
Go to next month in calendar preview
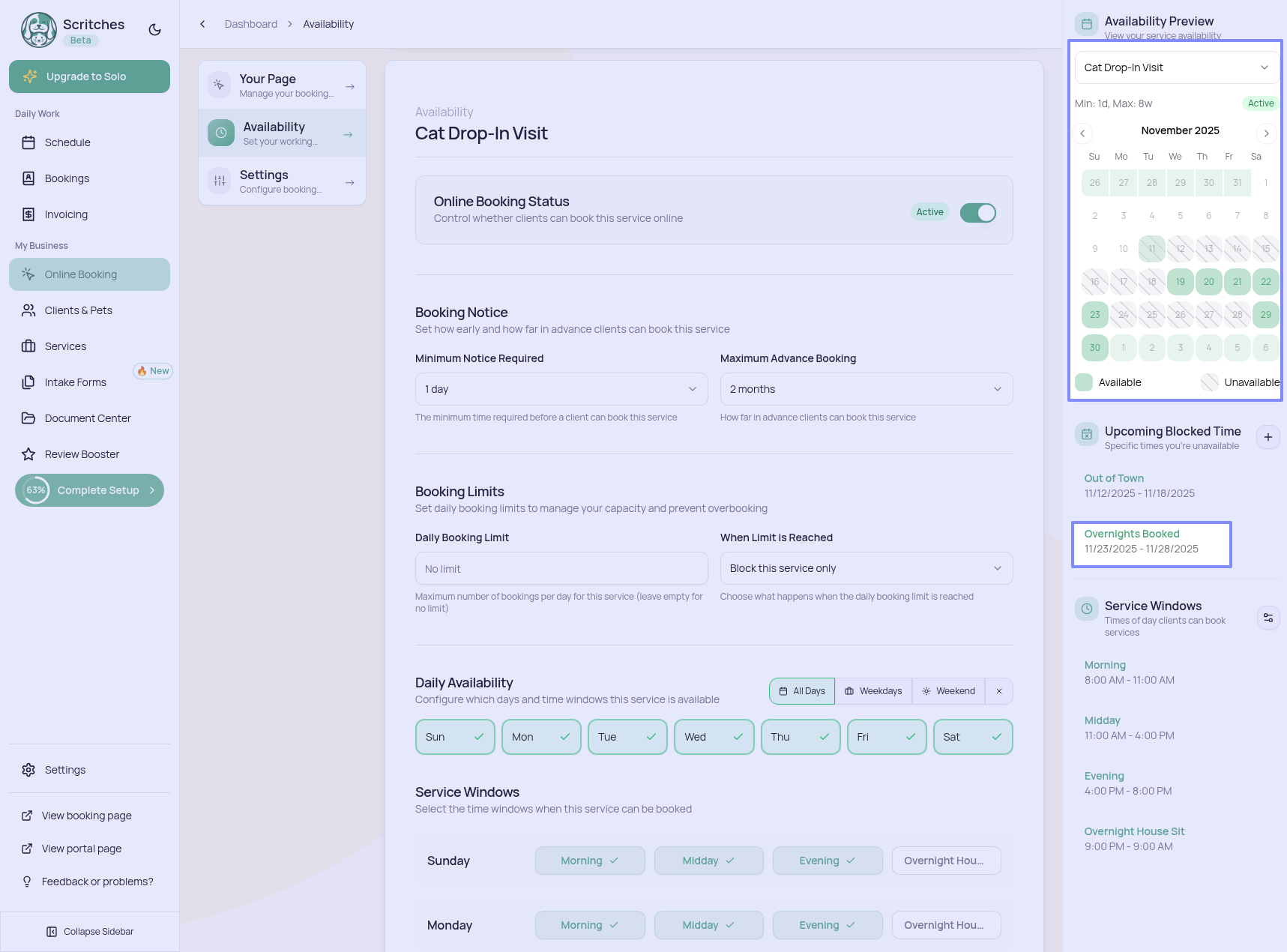click(1266, 133)
